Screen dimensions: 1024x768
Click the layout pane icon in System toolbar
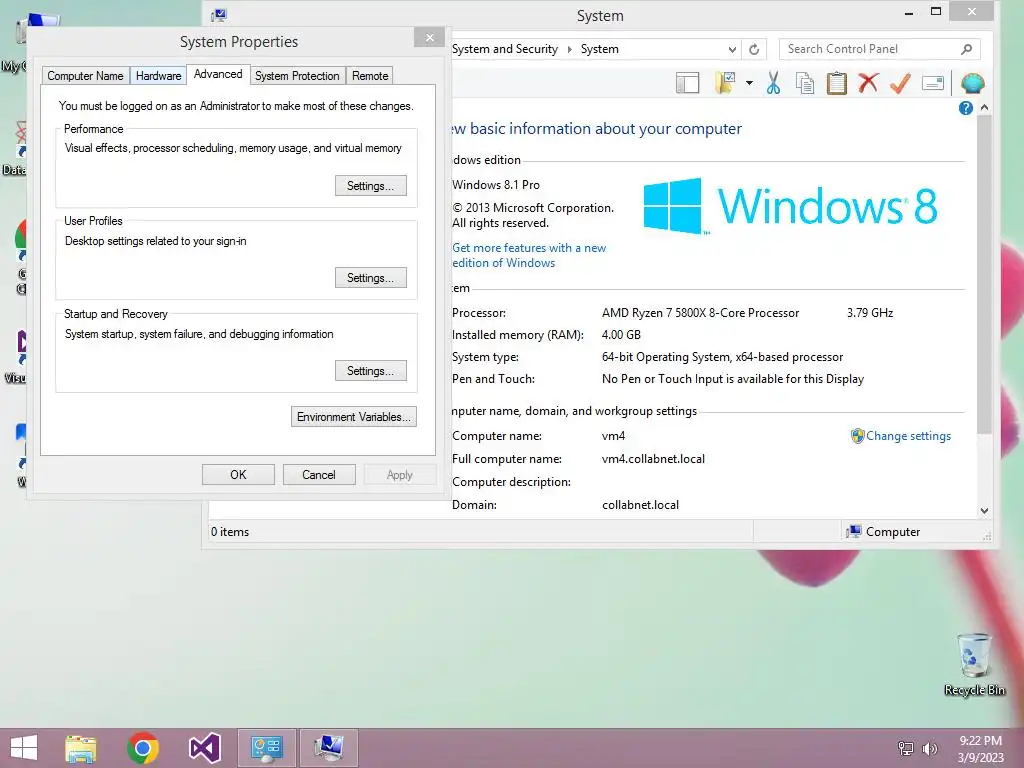(x=688, y=84)
